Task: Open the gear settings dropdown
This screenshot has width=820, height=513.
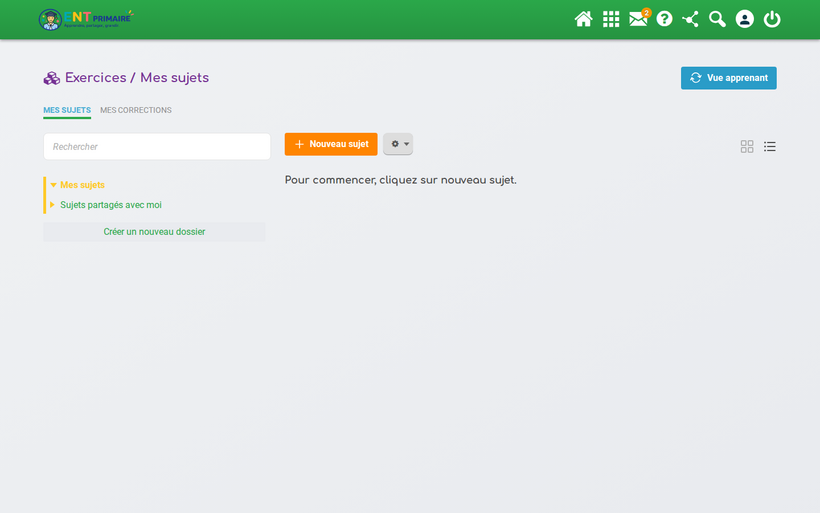Action: click(398, 144)
